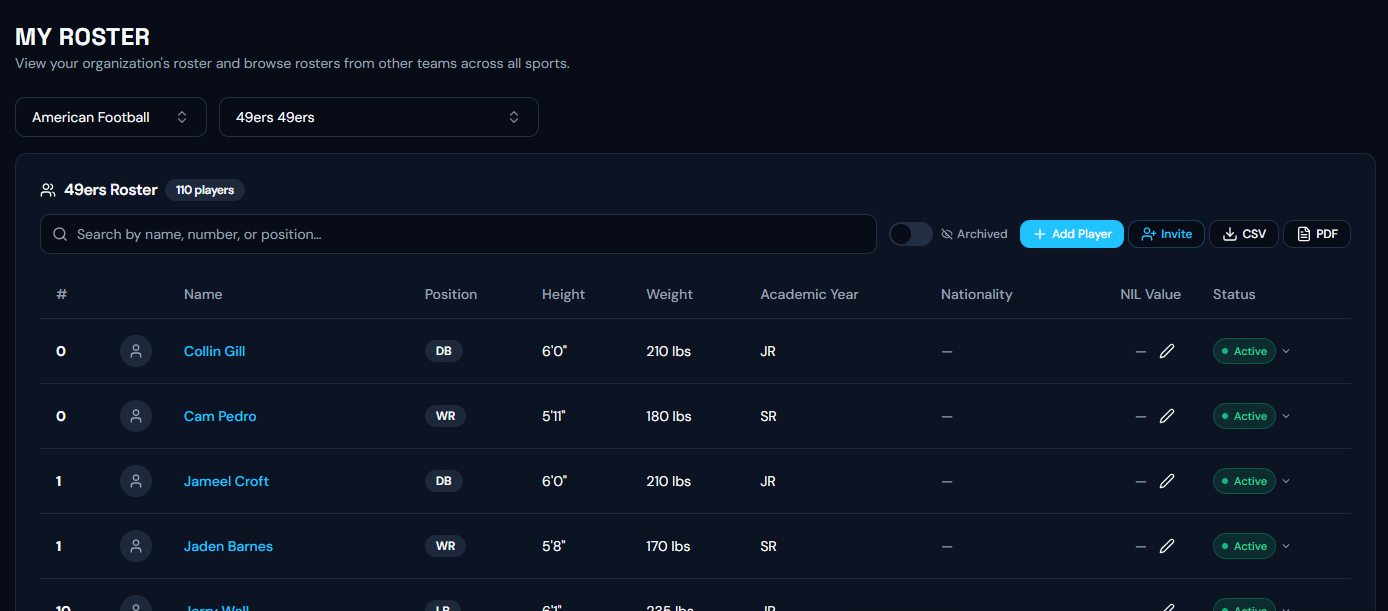This screenshot has width=1388, height=611.
Task: Open Collin Gill's player profile
Action: pos(214,351)
